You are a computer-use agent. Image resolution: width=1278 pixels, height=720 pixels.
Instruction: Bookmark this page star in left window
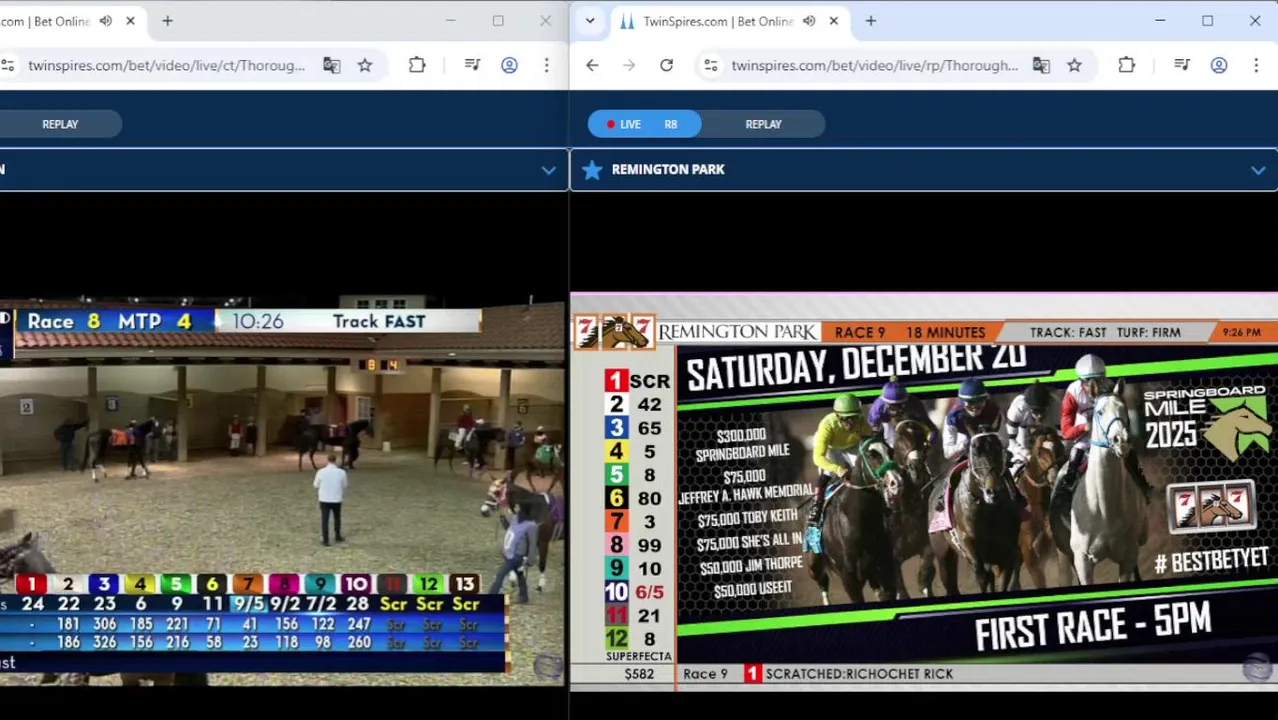coord(365,65)
